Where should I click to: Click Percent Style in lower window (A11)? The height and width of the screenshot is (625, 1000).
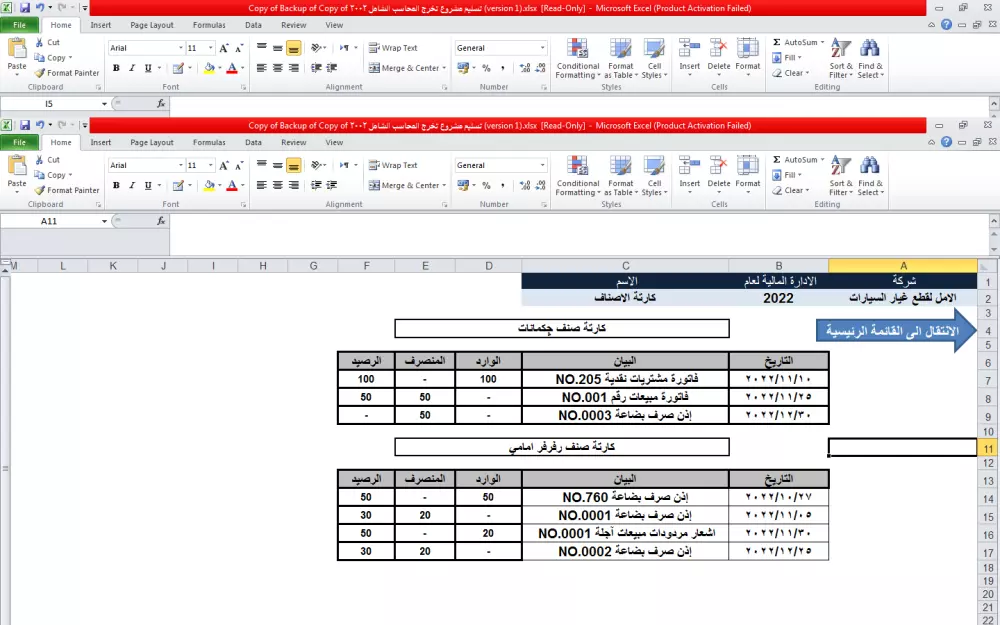[x=487, y=185]
